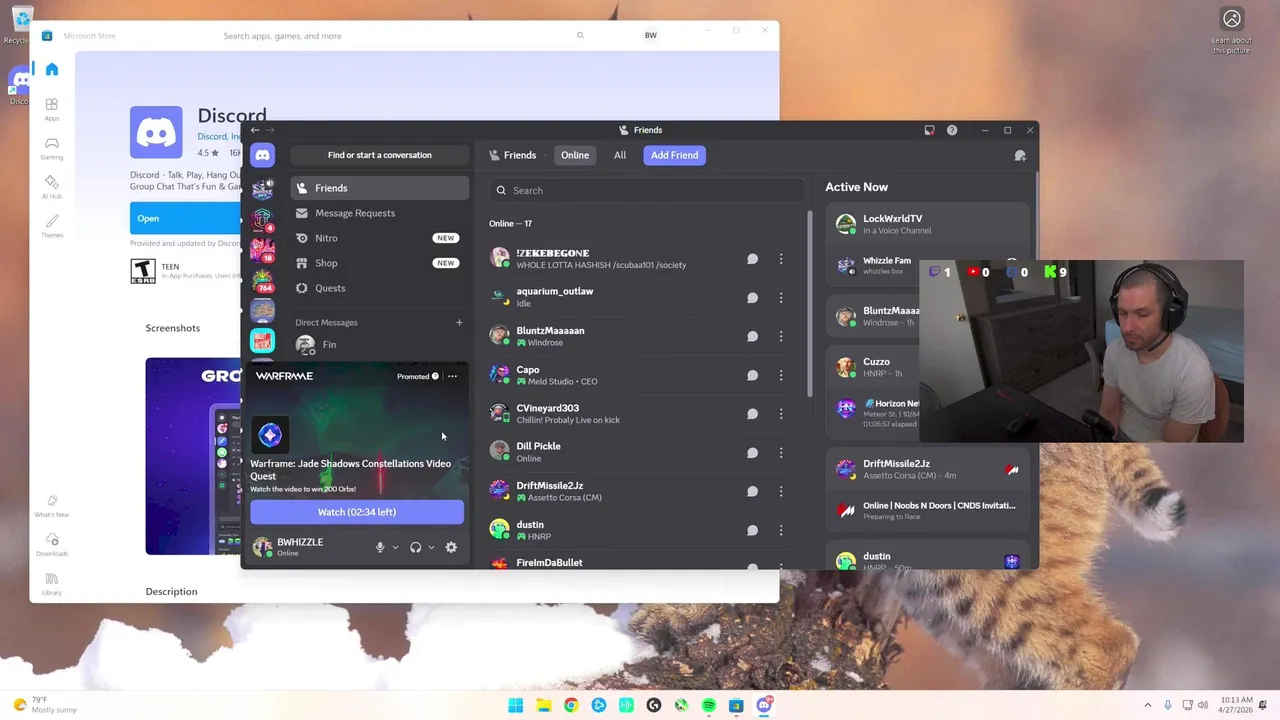The width and height of the screenshot is (1280, 720).
Task: Open Downloads in Microsoft Store sidebar
Action: [x=52, y=544]
